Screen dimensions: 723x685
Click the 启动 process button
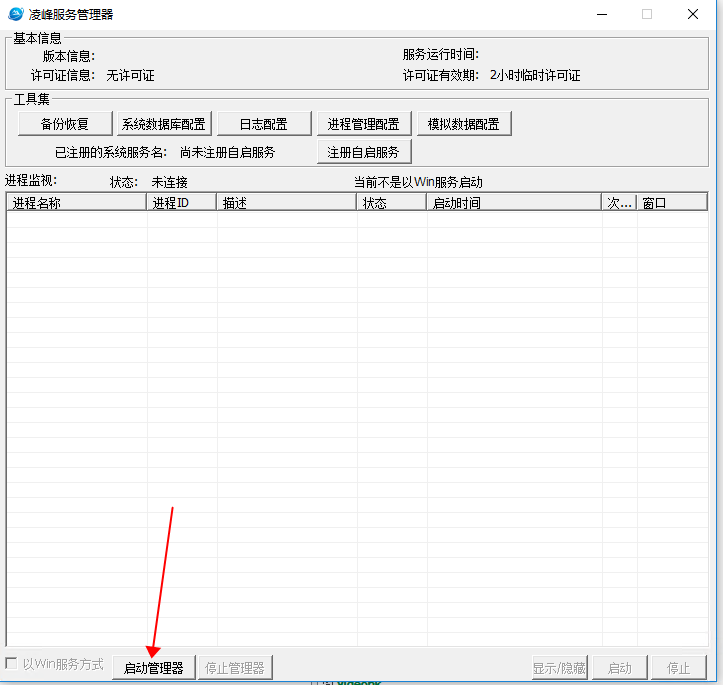click(619, 667)
